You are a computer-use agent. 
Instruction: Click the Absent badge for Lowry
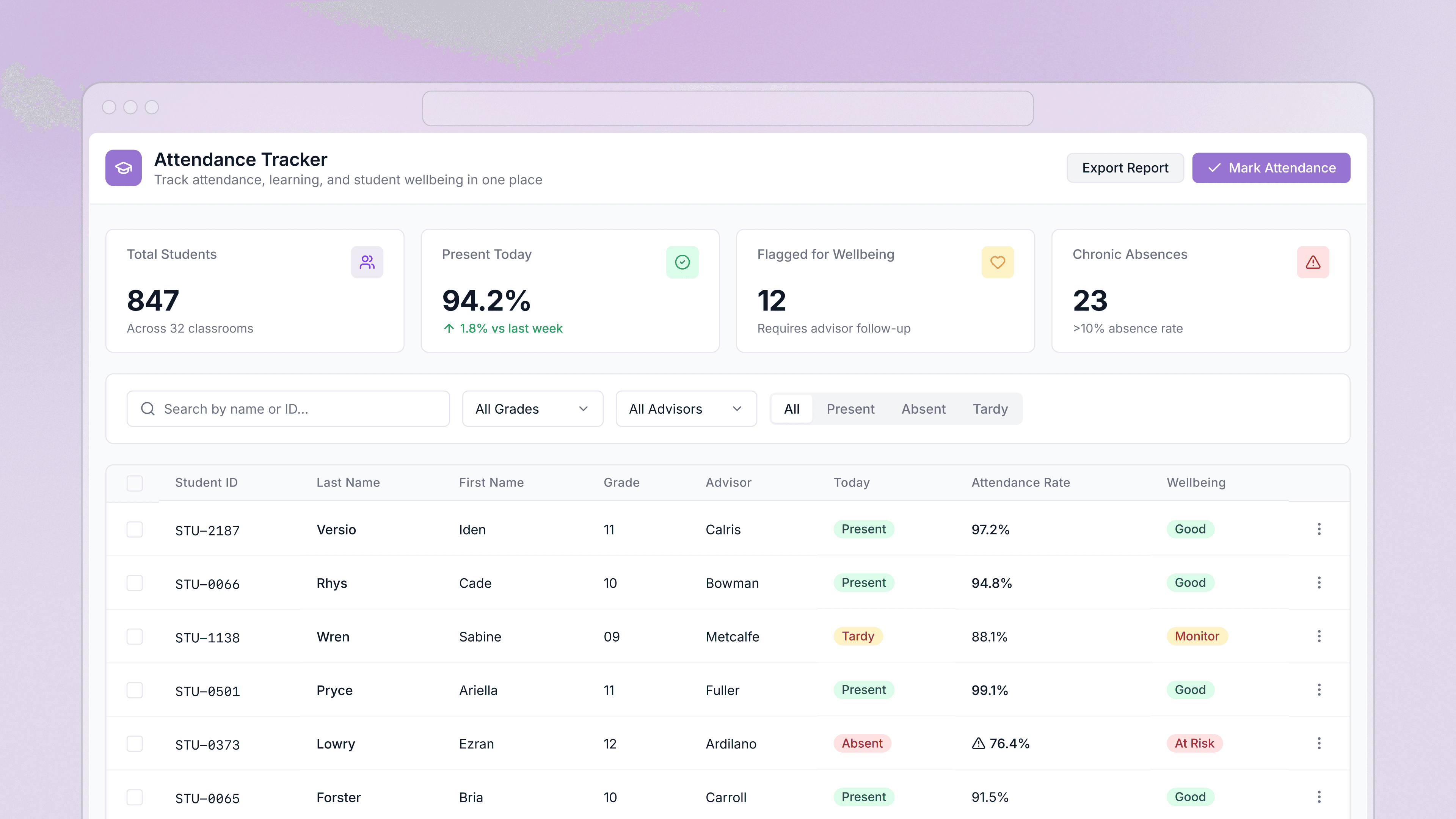[x=862, y=743]
